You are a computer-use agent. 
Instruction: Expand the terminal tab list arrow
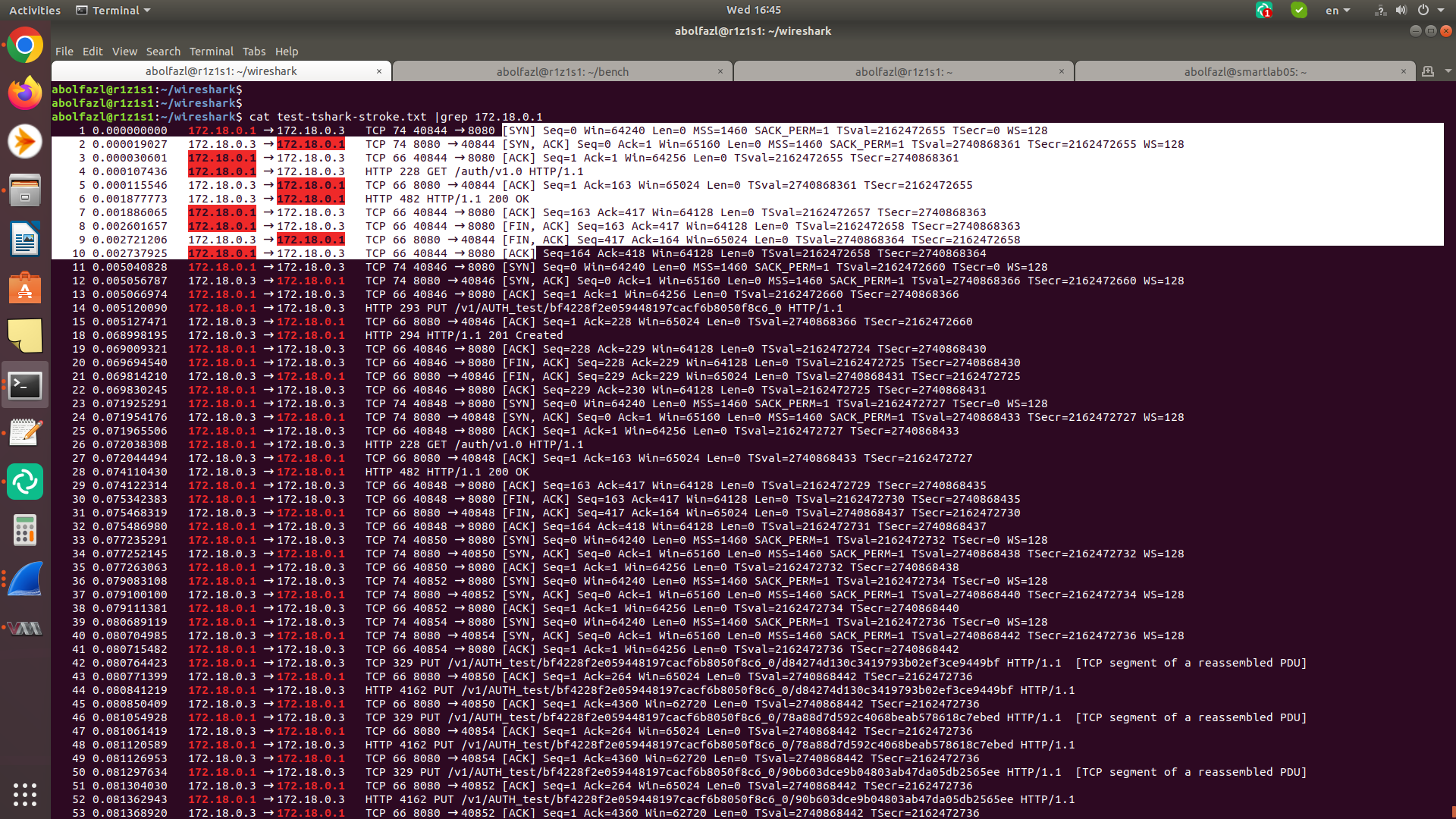click(1448, 71)
